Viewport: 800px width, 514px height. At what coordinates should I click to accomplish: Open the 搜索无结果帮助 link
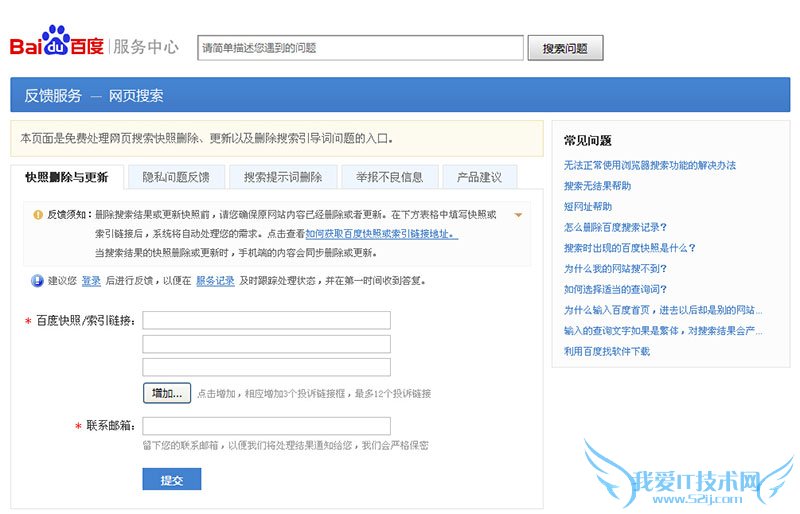(x=597, y=186)
